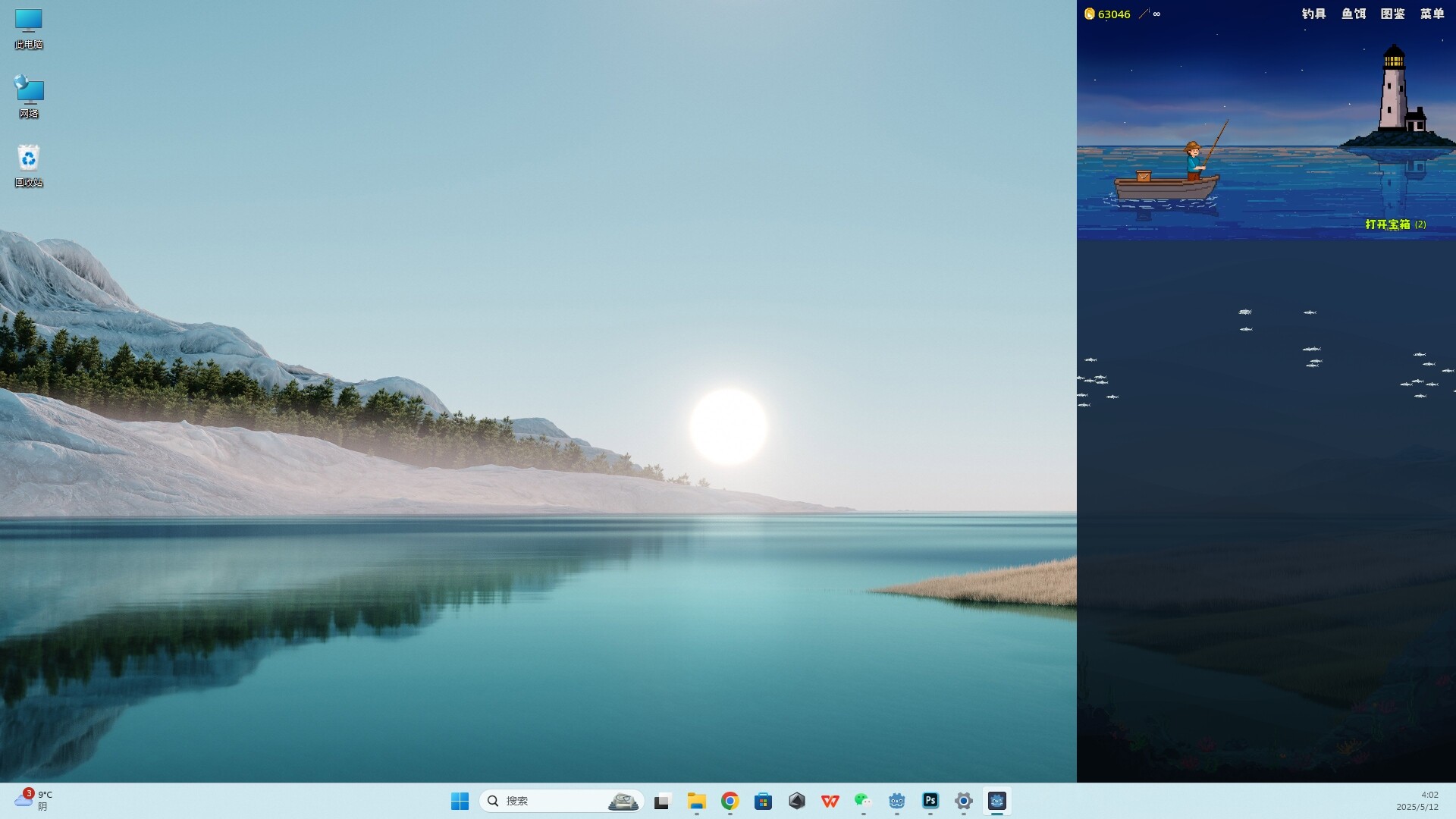Open WeChat from the taskbar

[x=863, y=801]
